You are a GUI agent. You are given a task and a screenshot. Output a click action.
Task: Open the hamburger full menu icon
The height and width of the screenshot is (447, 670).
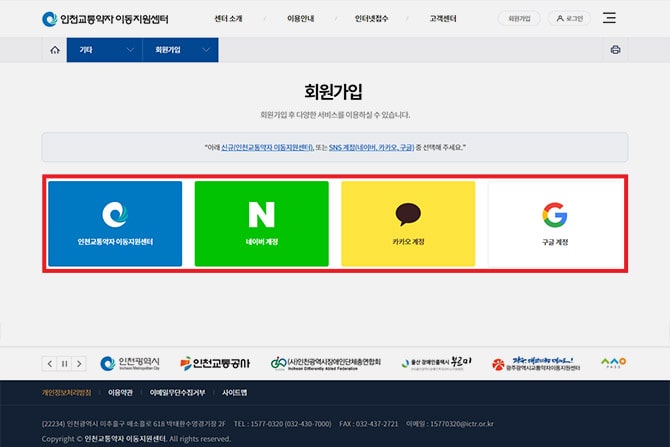coord(609,18)
